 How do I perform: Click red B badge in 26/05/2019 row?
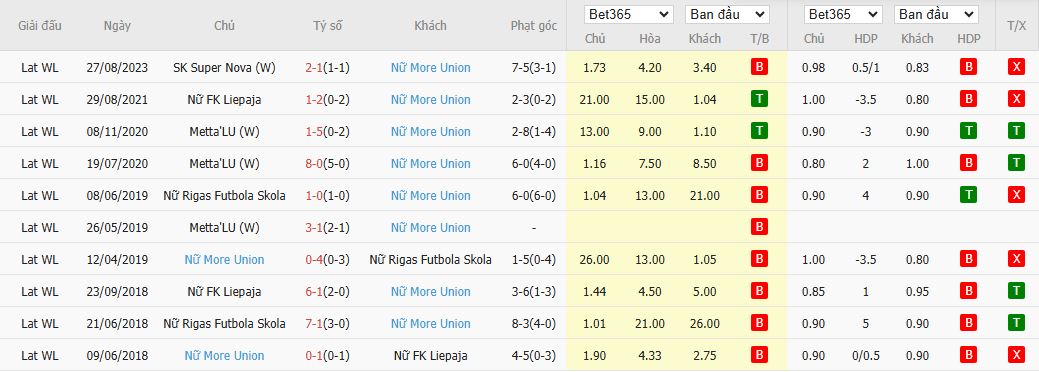(x=759, y=227)
